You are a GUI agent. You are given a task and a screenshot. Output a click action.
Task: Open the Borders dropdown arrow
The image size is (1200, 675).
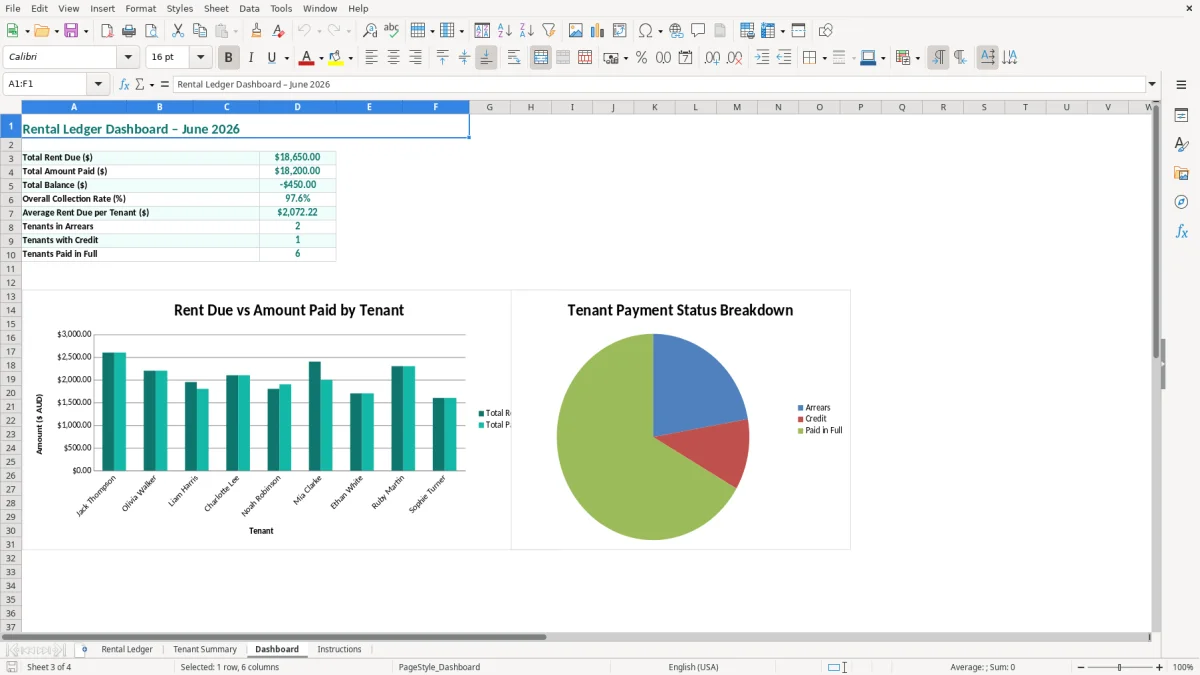coord(823,59)
